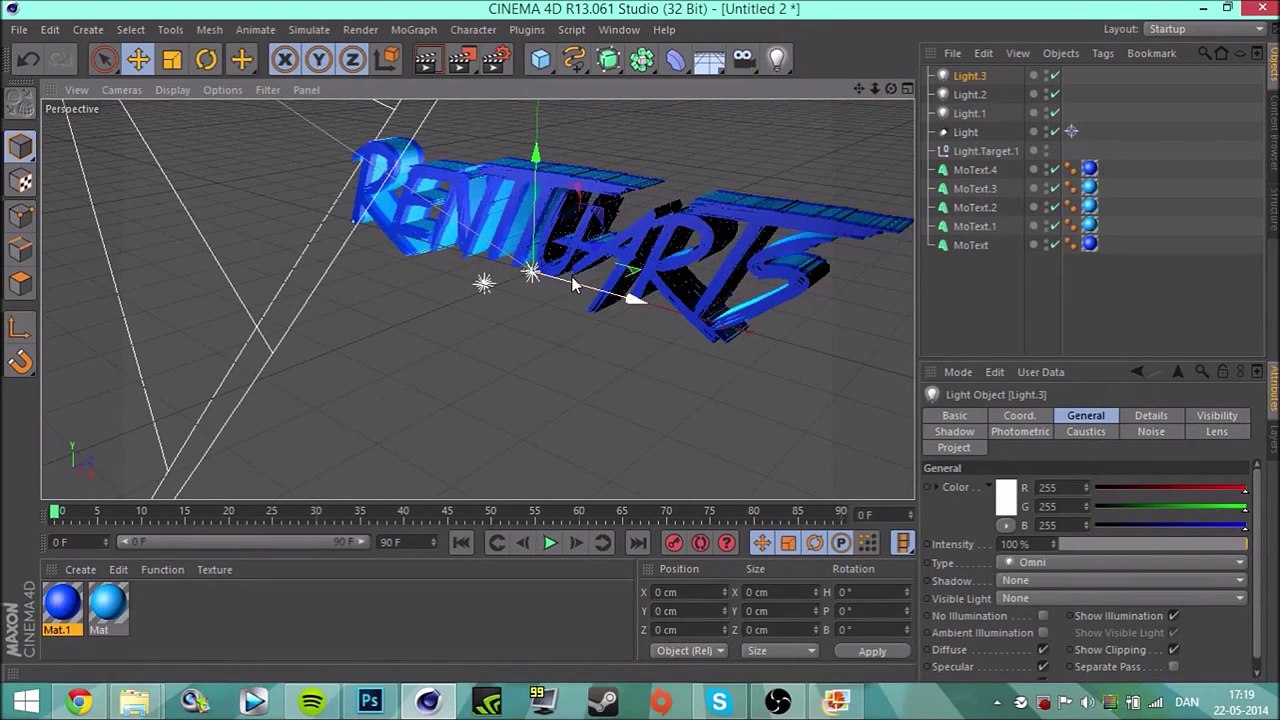
Task: Click the Apply button in coordinates panel
Action: 872,652
